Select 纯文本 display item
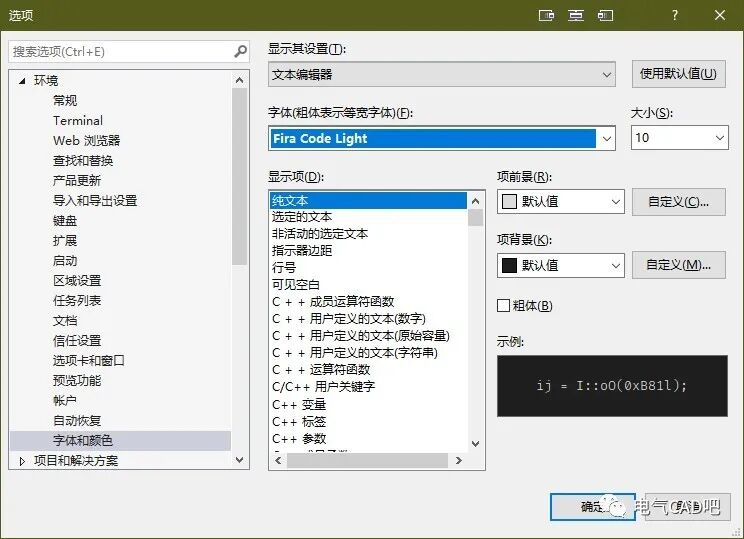This screenshot has width=744, height=539. pyautogui.click(x=368, y=200)
